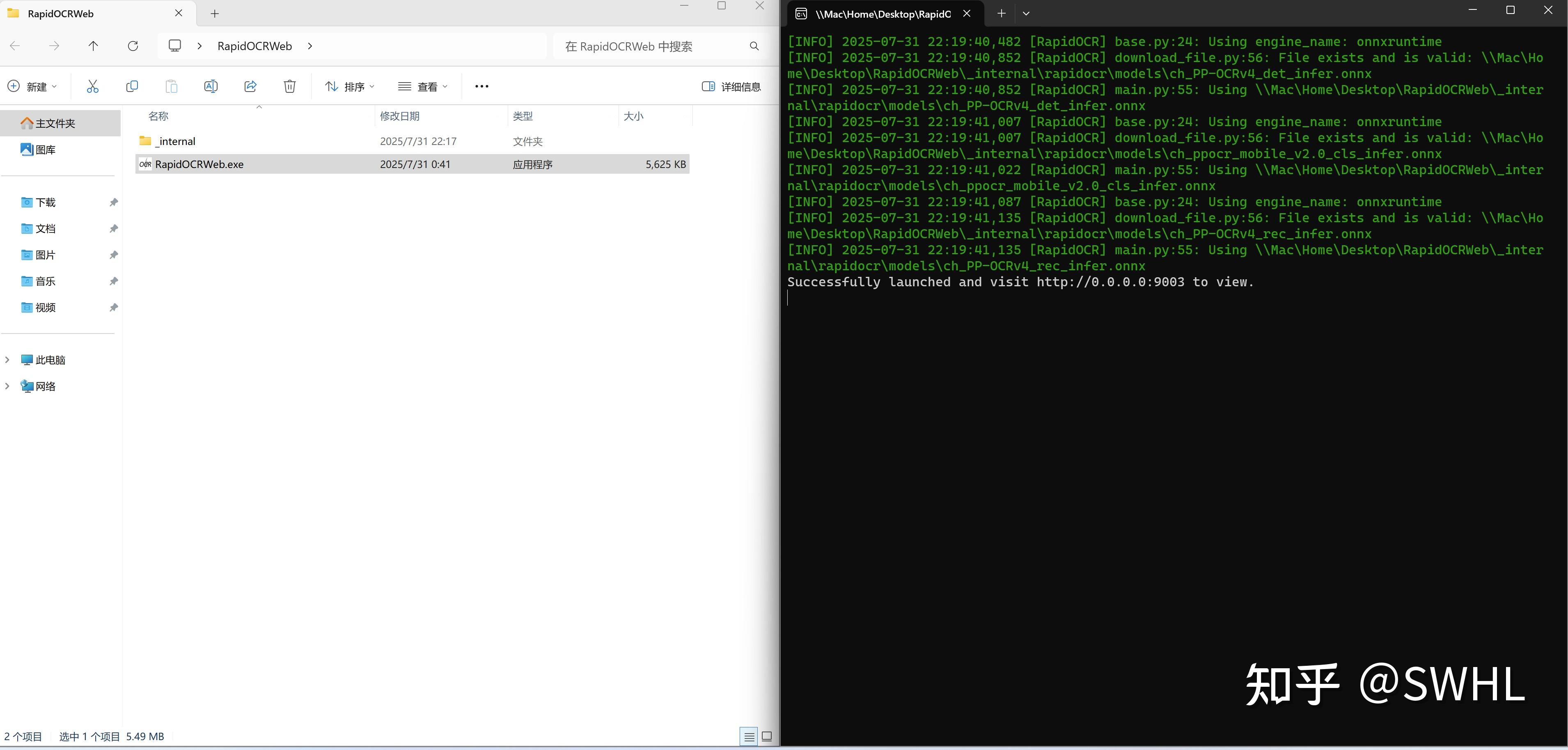Viewport: 1568px width, 750px height.
Task: Click the Delete trash icon
Action: point(290,87)
